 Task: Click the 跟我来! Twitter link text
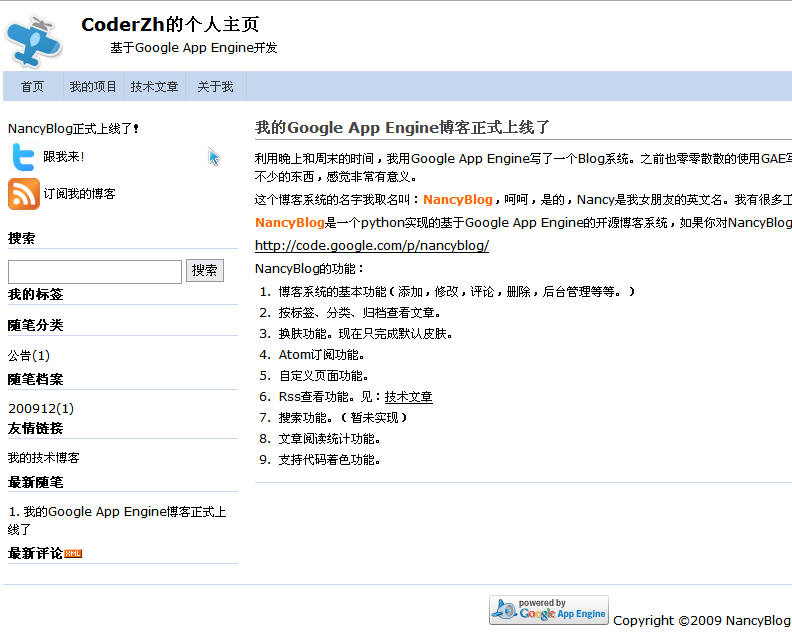[x=64, y=157]
